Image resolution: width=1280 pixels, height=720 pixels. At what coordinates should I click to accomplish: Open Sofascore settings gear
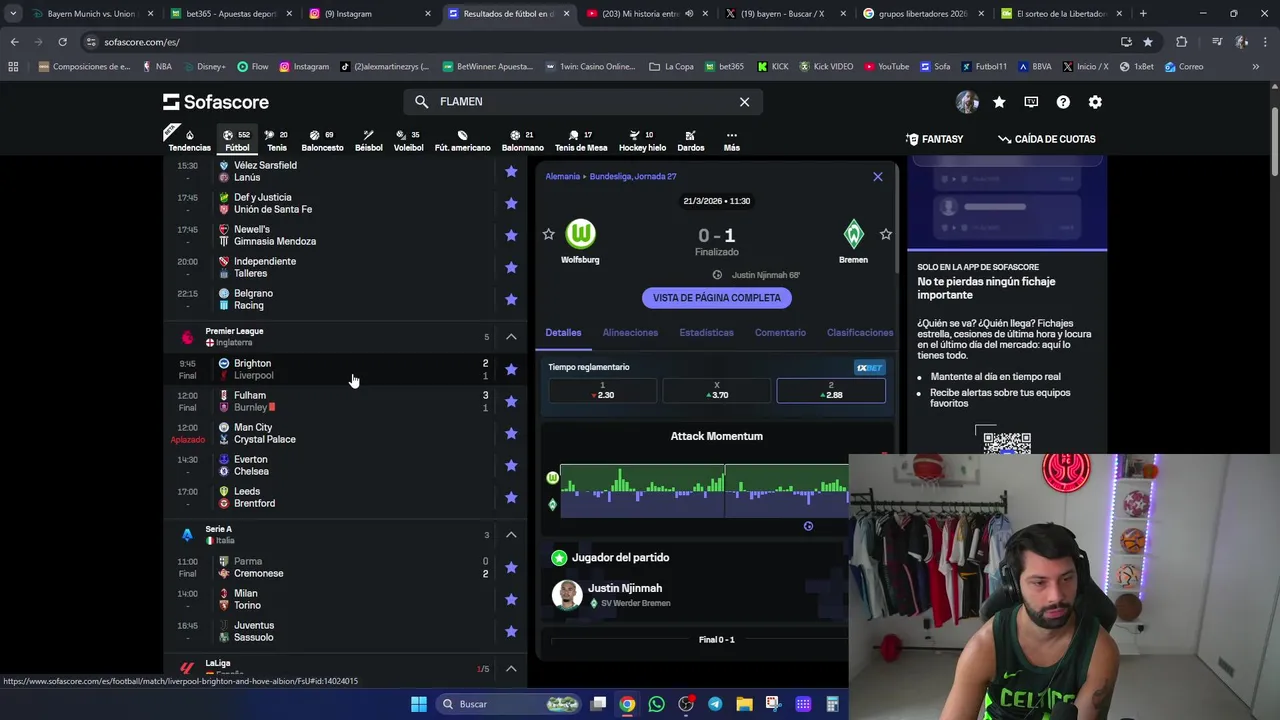pos(1095,102)
